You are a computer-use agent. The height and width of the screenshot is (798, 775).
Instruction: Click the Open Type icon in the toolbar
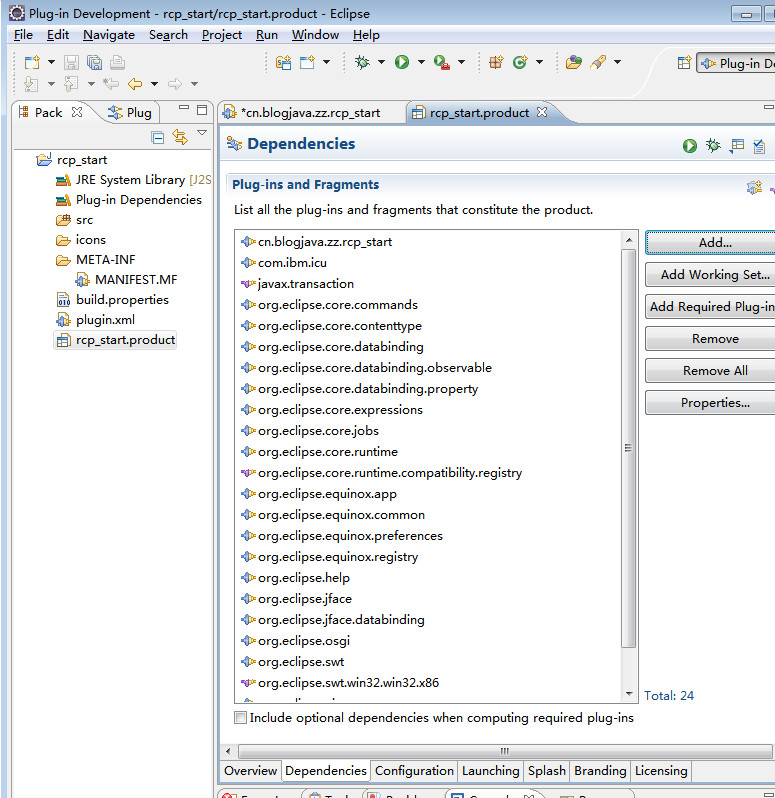pyautogui.click(x=573, y=62)
